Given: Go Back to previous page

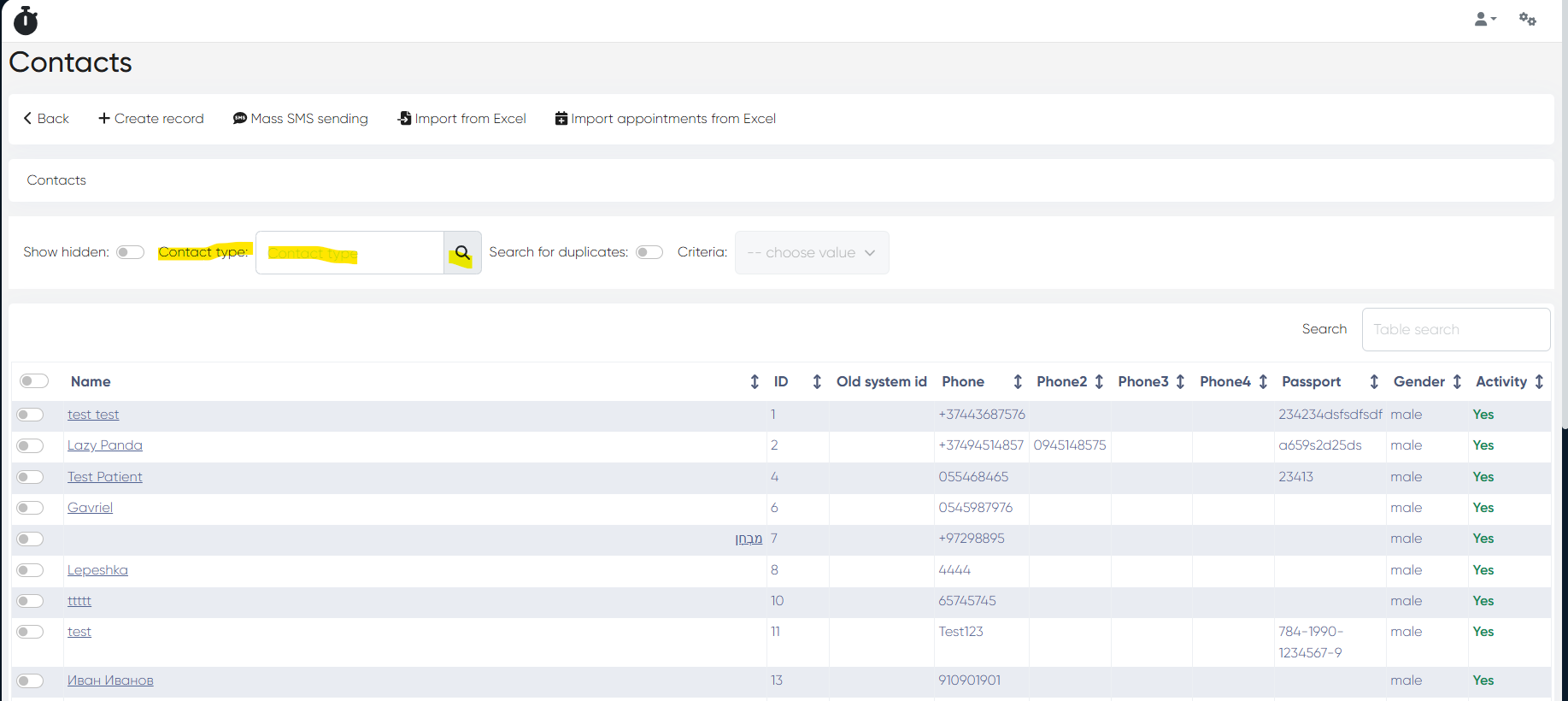Looking at the screenshot, I should point(46,119).
